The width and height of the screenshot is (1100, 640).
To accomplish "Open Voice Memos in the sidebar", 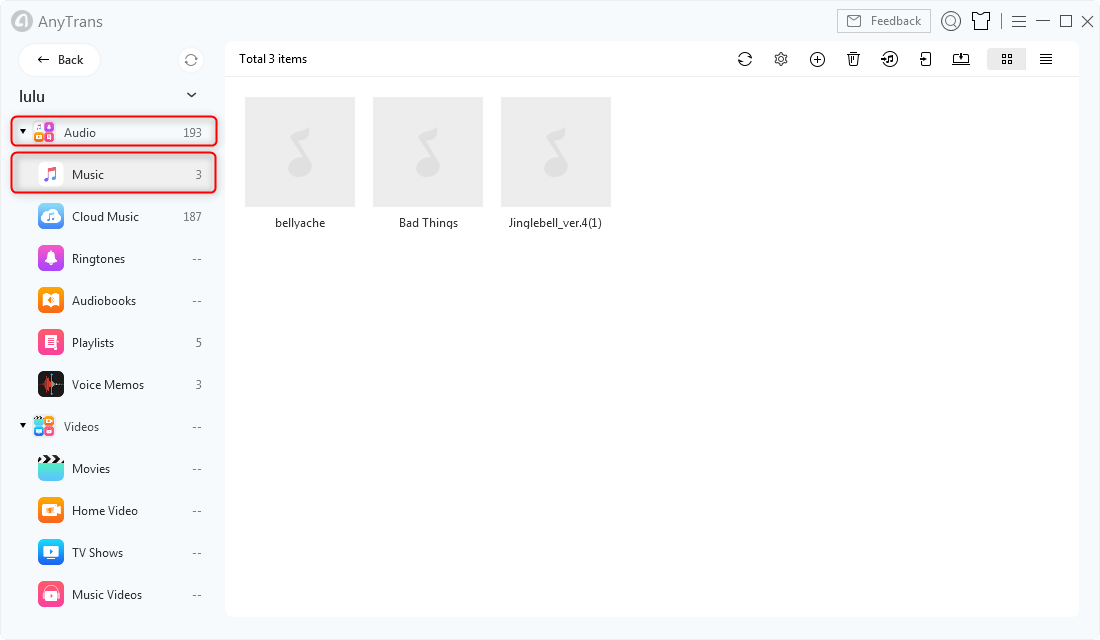I will tap(114, 385).
